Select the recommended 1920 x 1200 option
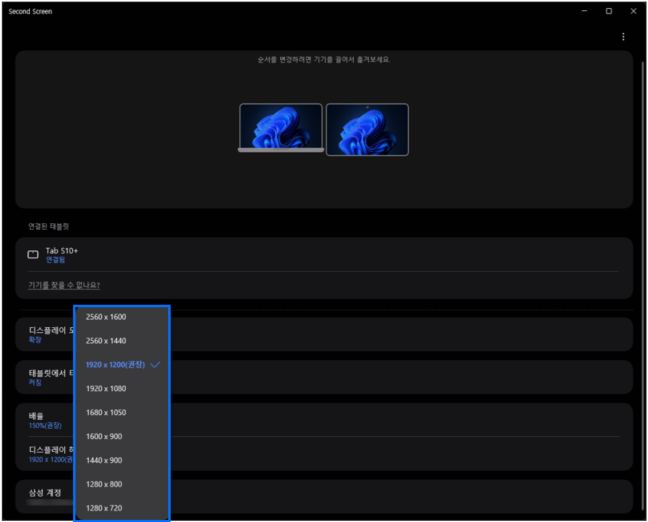The height and width of the screenshot is (522, 648). 115,365
